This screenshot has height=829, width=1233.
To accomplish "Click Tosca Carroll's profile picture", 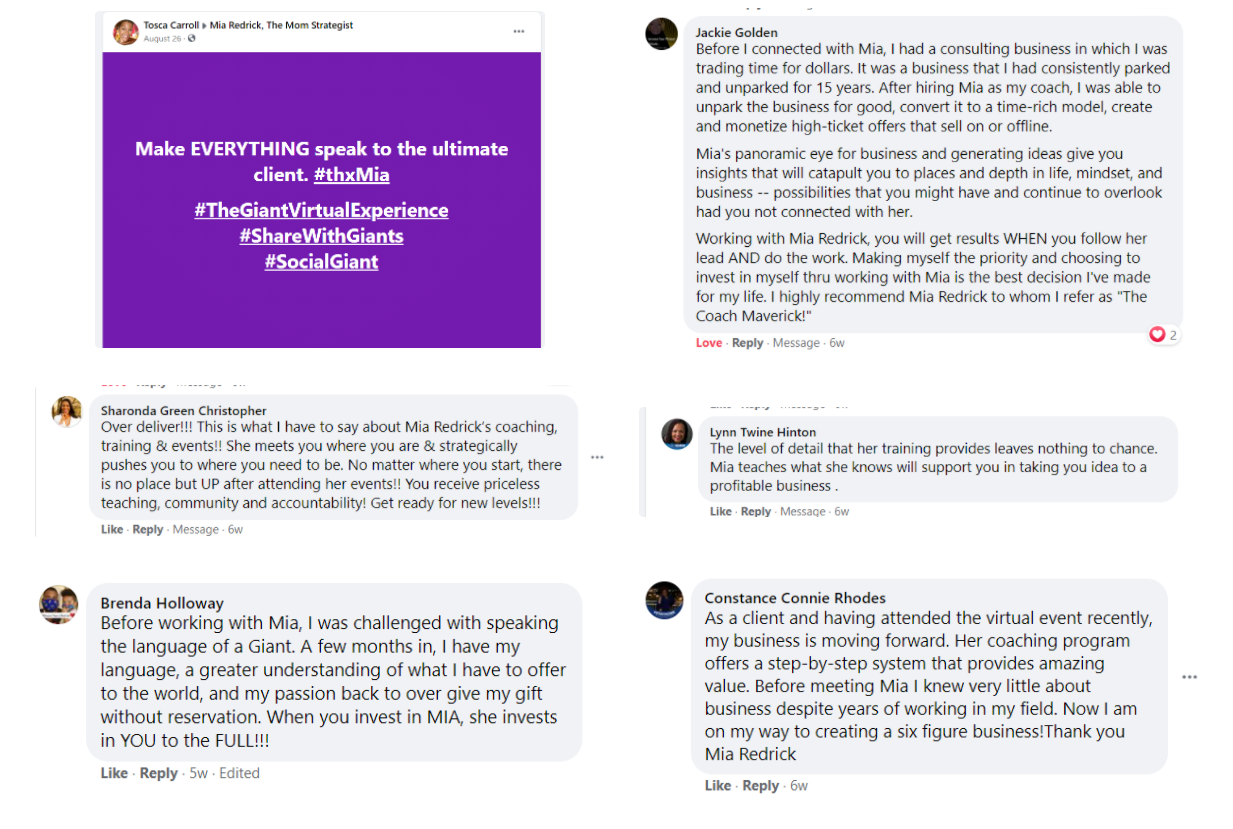I will click(x=126, y=32).
